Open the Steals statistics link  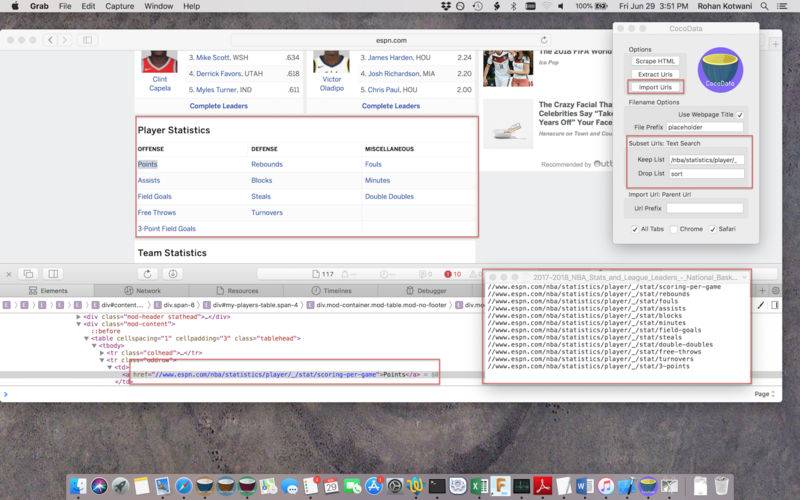[x=261, y=196]
